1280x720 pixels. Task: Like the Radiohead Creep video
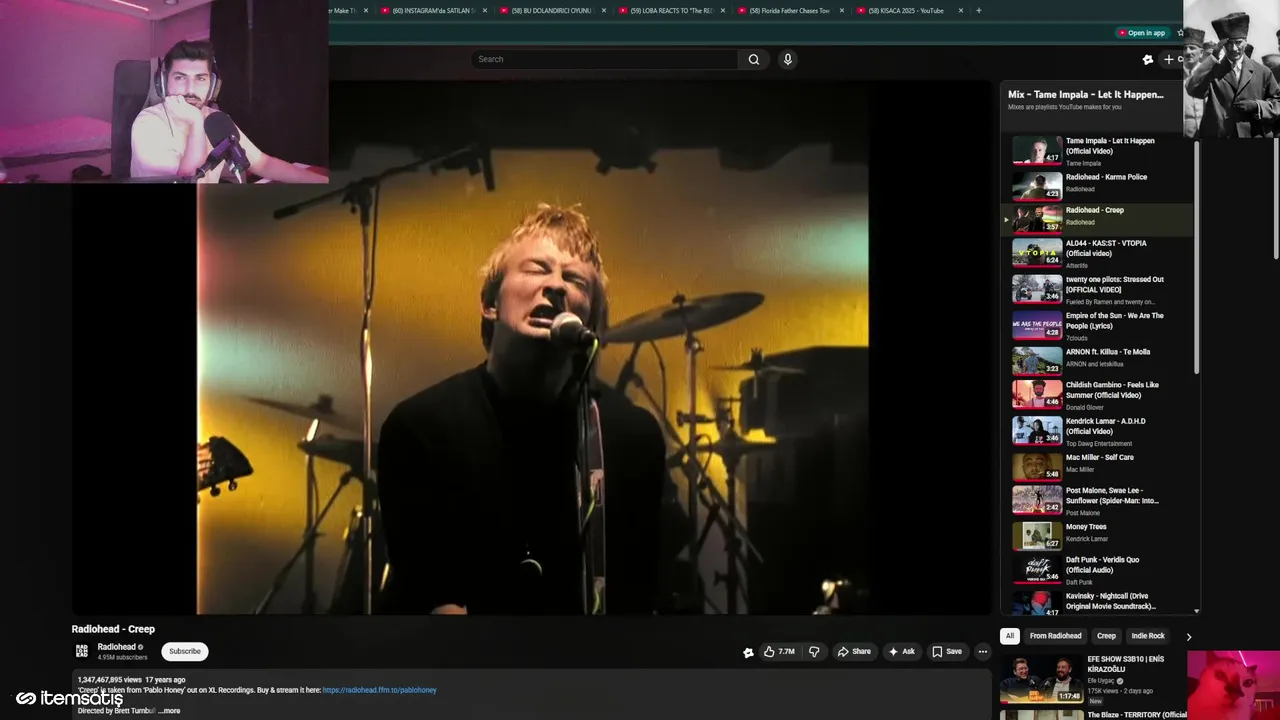(x=780, y=652)
